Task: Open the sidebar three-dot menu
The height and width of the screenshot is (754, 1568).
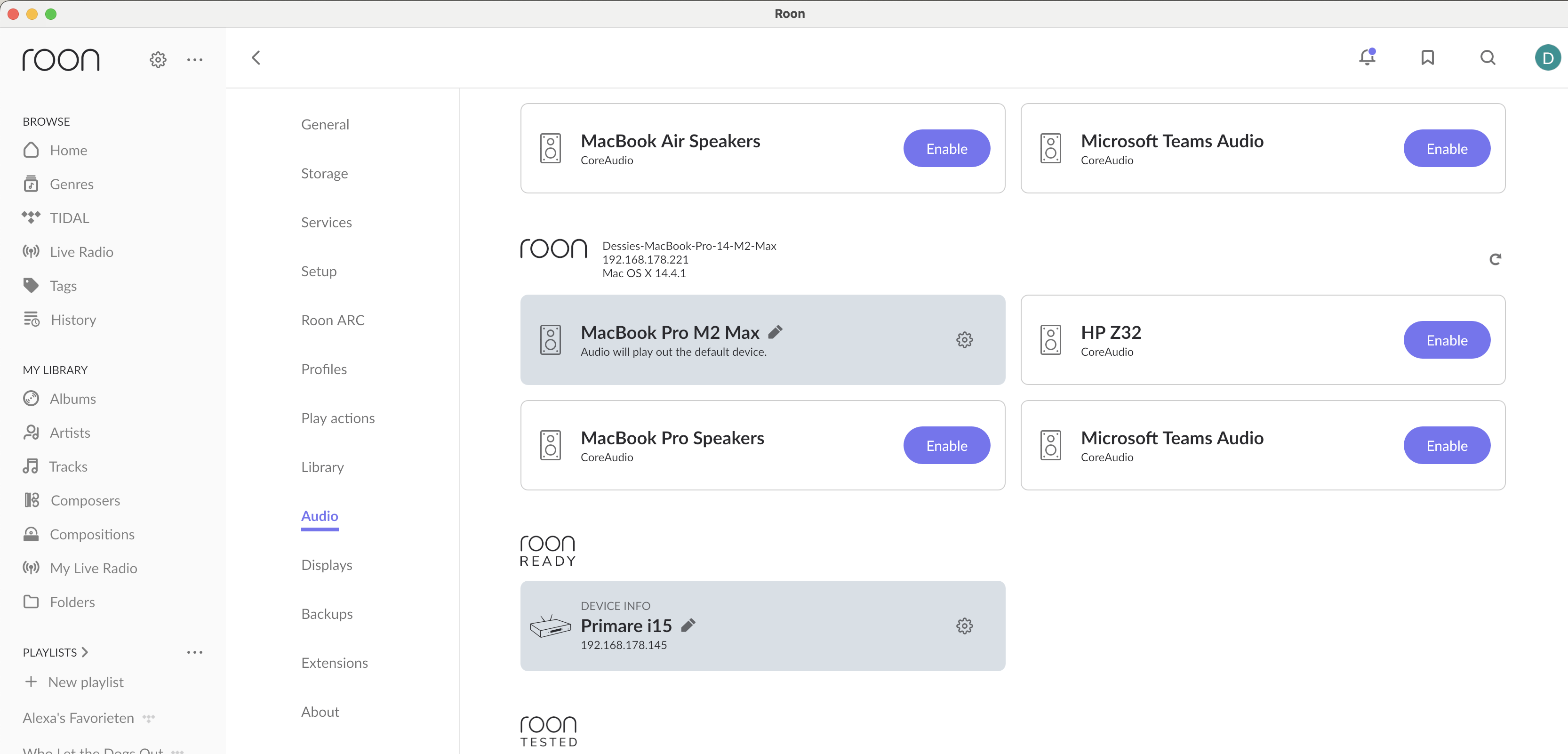Action: coord(195,60)
